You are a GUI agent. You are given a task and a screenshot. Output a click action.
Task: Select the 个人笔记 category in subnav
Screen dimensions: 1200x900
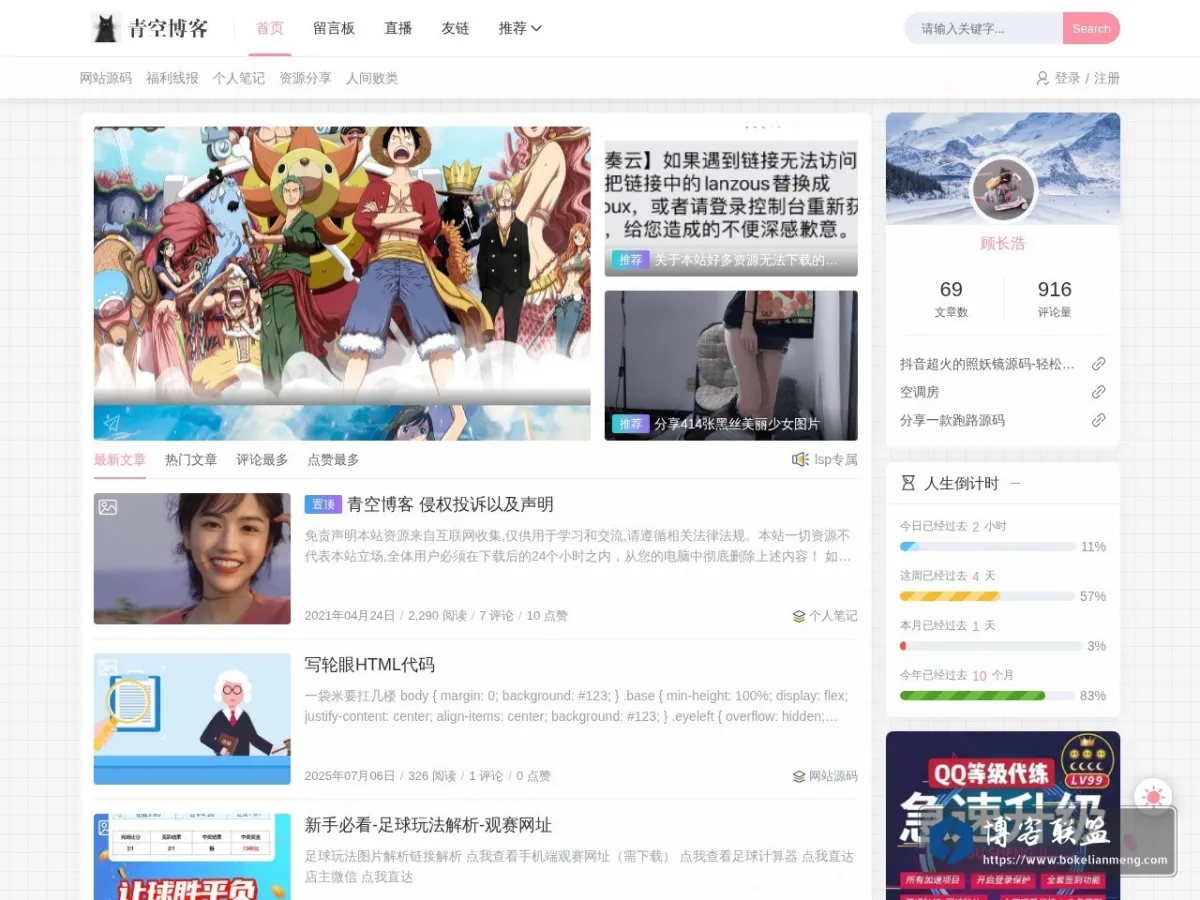click(x=239, y=78)
